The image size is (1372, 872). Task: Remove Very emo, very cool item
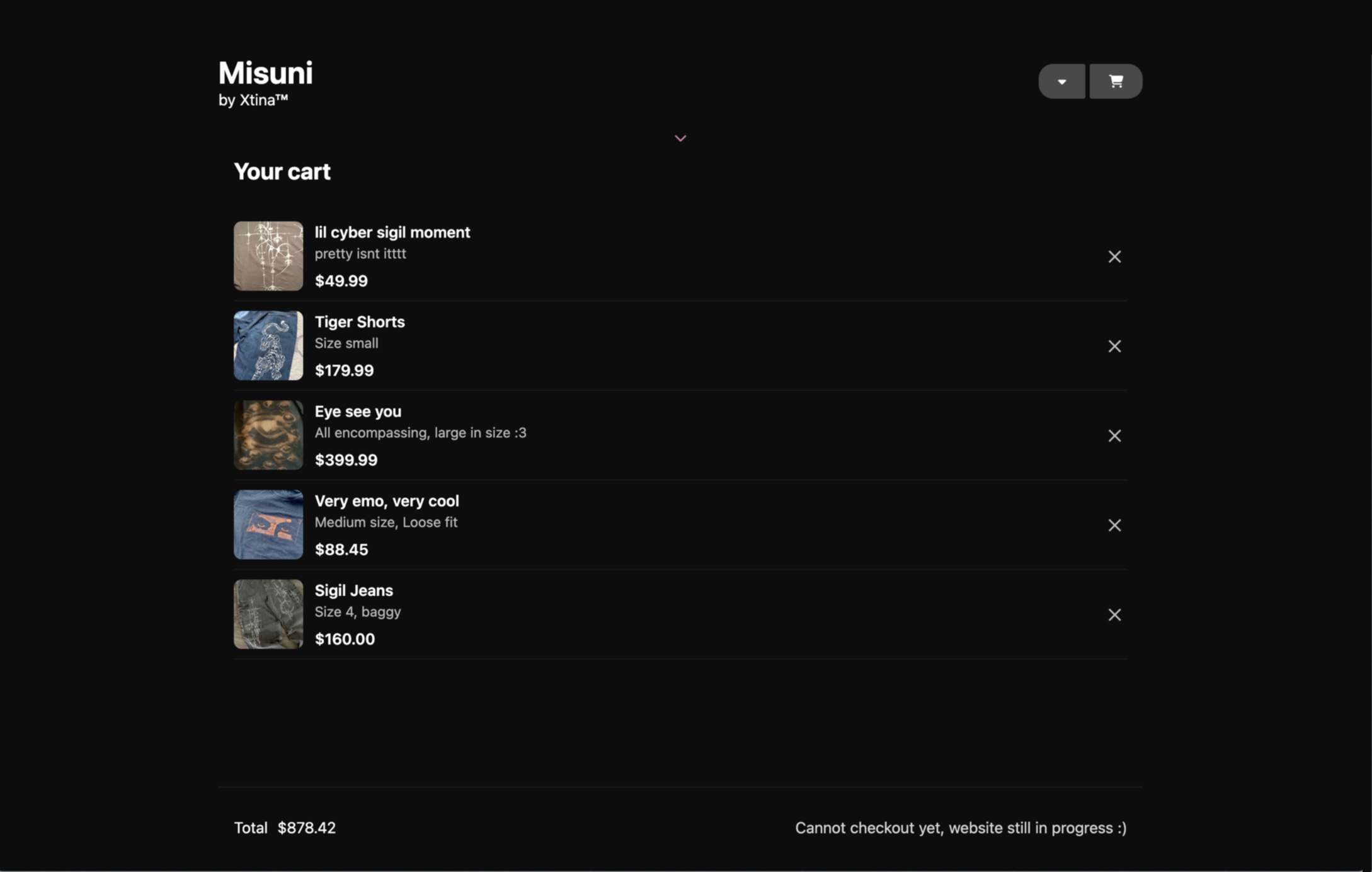1114,525
